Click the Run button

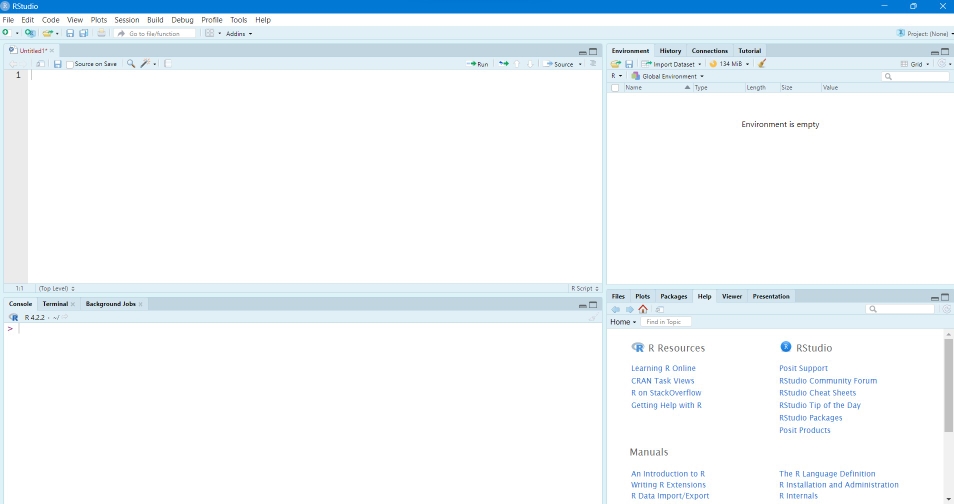click(477, 64)
